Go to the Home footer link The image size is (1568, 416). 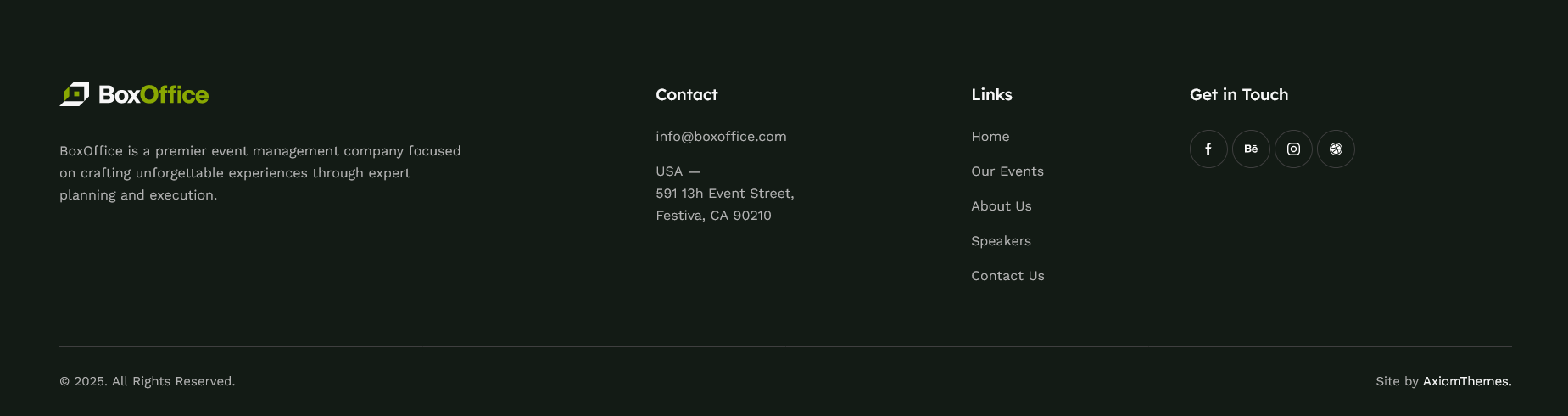tap(990, 137)
